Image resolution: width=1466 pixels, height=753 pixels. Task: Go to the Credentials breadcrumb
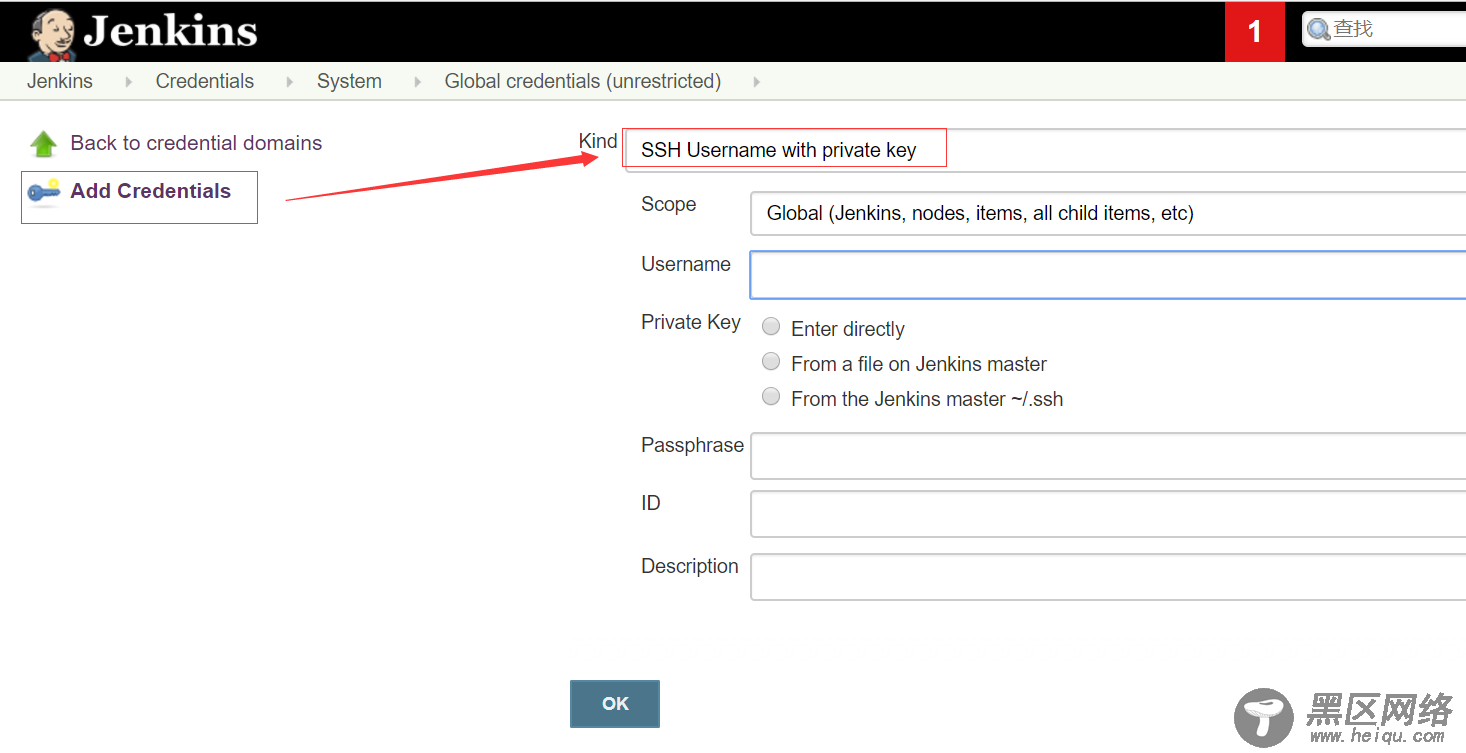[205, 81]
